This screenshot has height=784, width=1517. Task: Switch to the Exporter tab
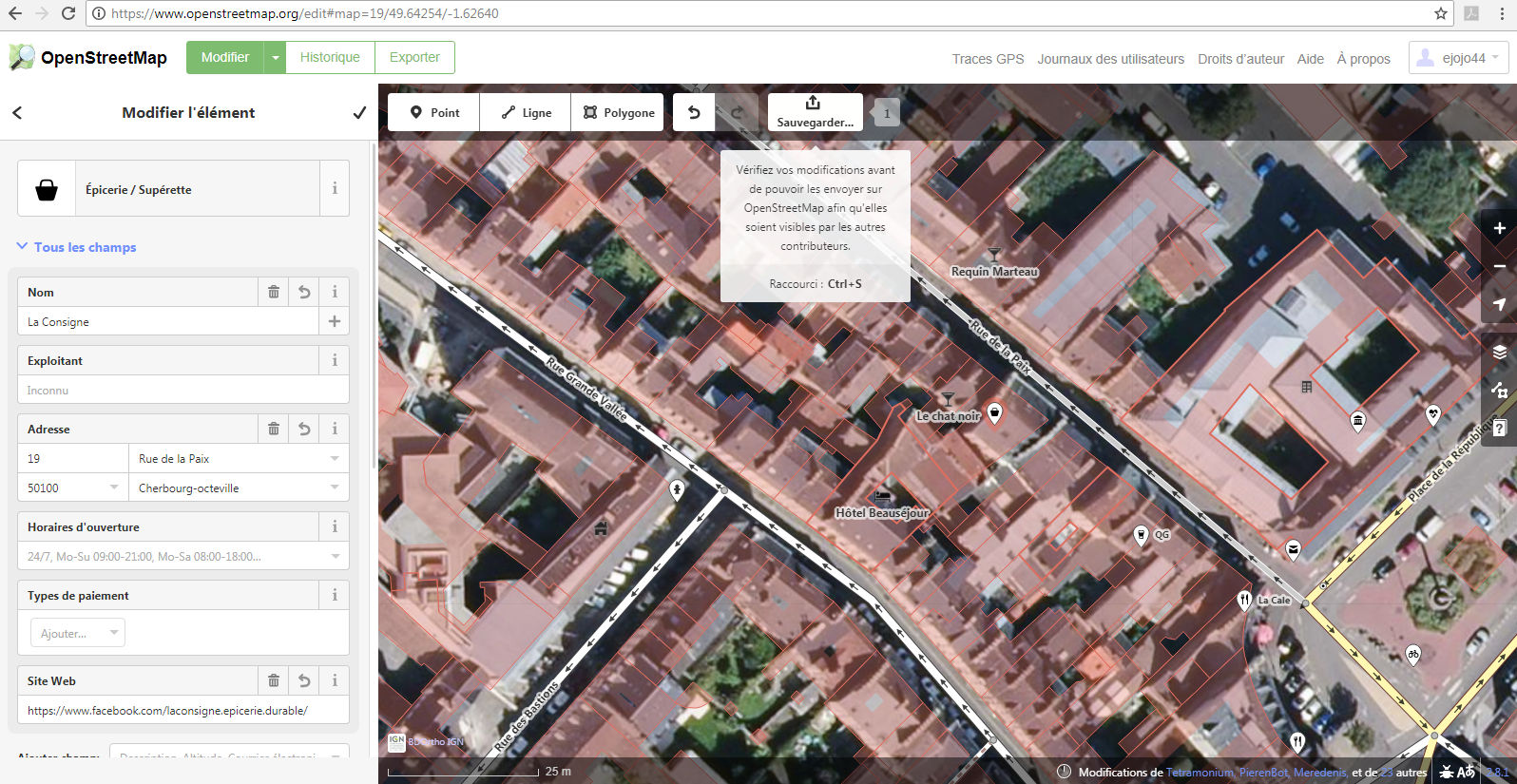pyautogui.click(x=414, y=57)
